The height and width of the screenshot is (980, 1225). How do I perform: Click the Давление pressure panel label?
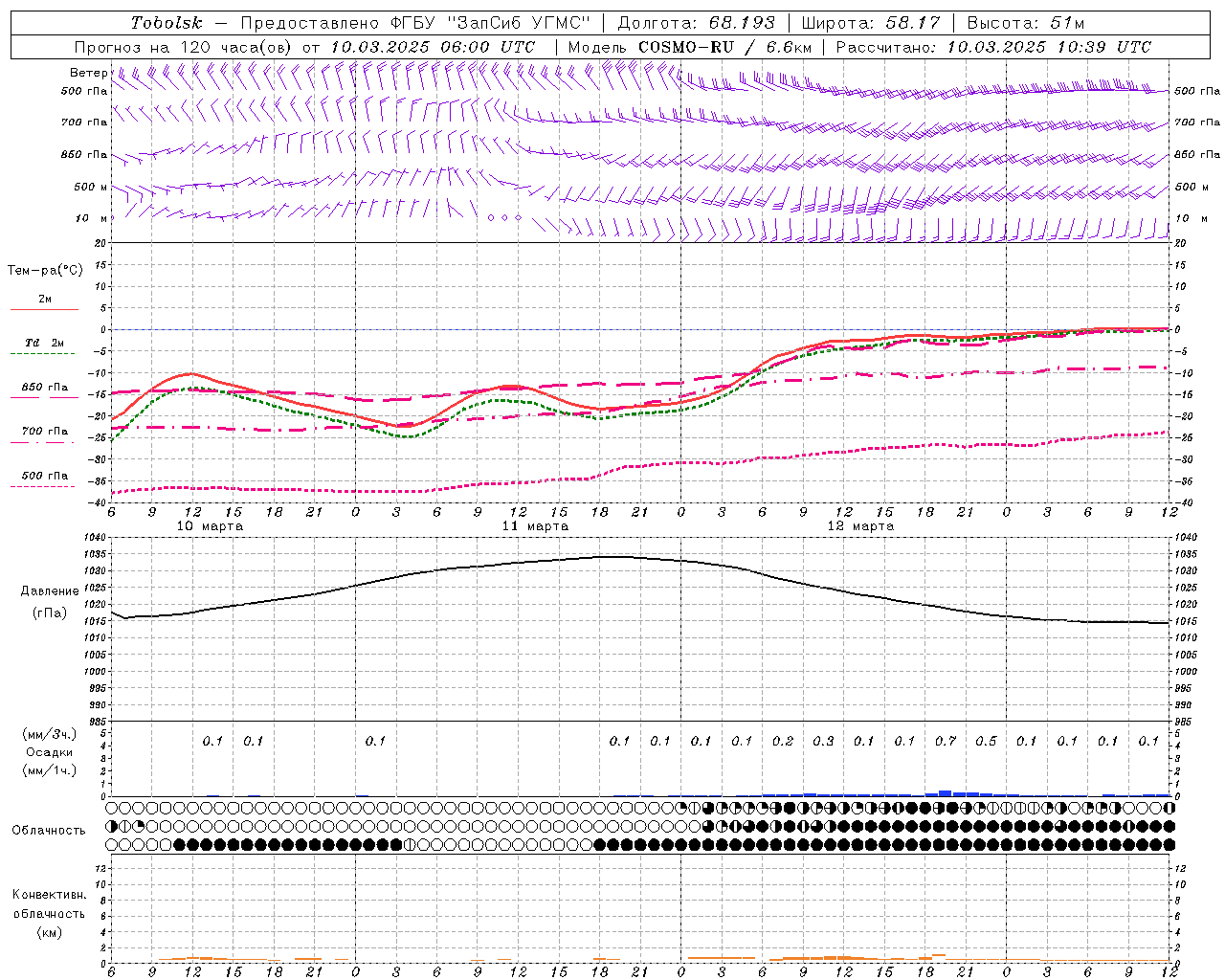pos(50,591)
